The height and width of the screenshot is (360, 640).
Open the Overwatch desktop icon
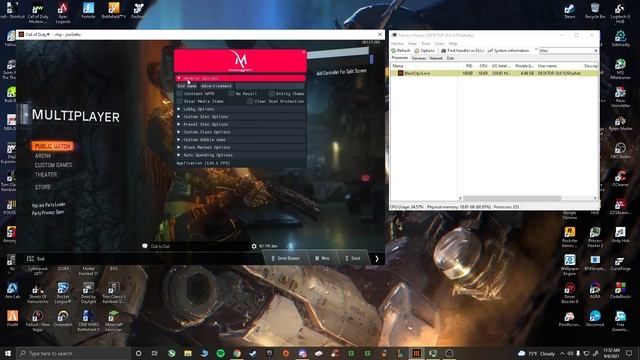point(63,319)
